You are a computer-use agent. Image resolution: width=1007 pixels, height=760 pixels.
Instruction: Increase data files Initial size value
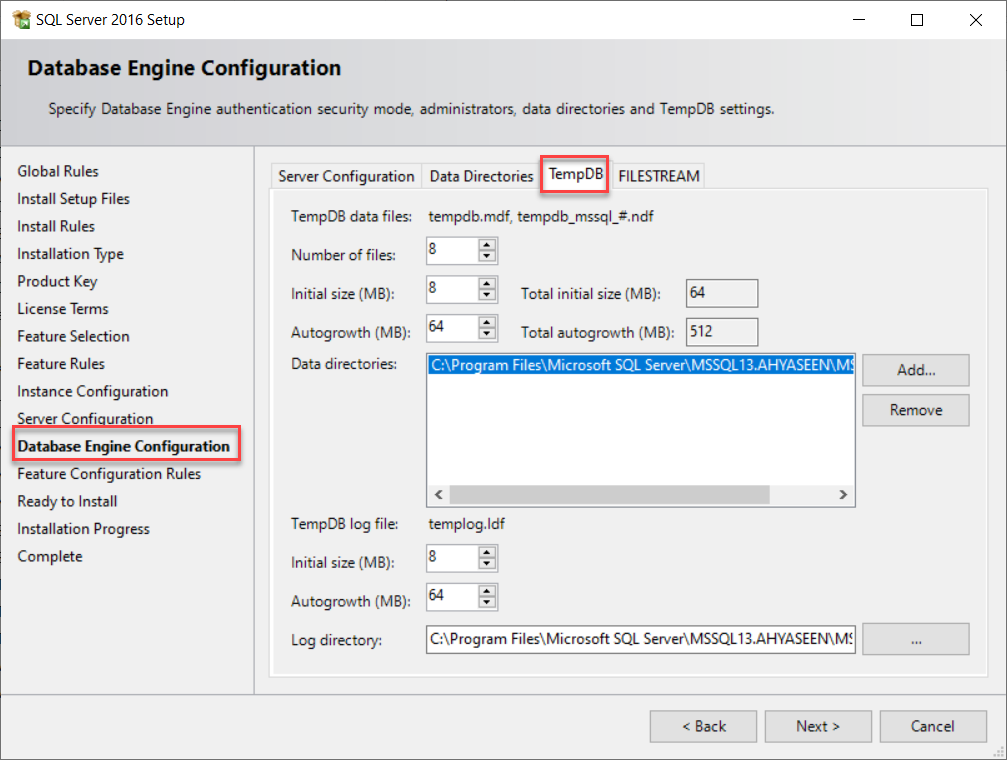click(487, 284)
